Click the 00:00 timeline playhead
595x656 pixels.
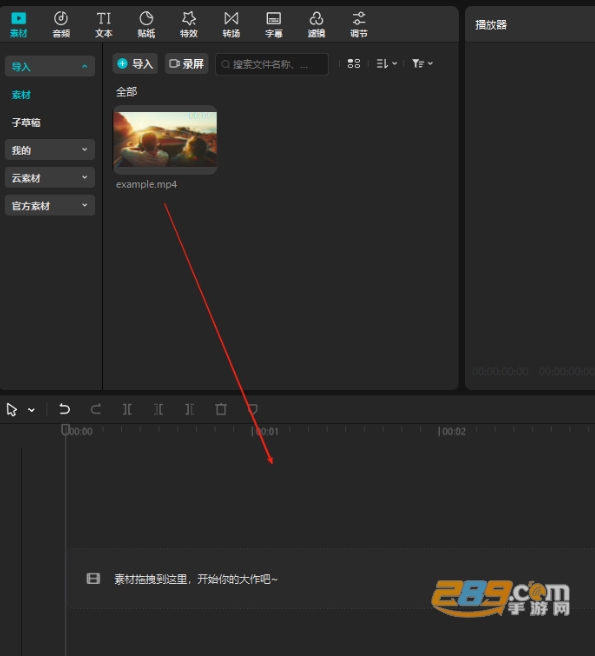pos(65,430)
